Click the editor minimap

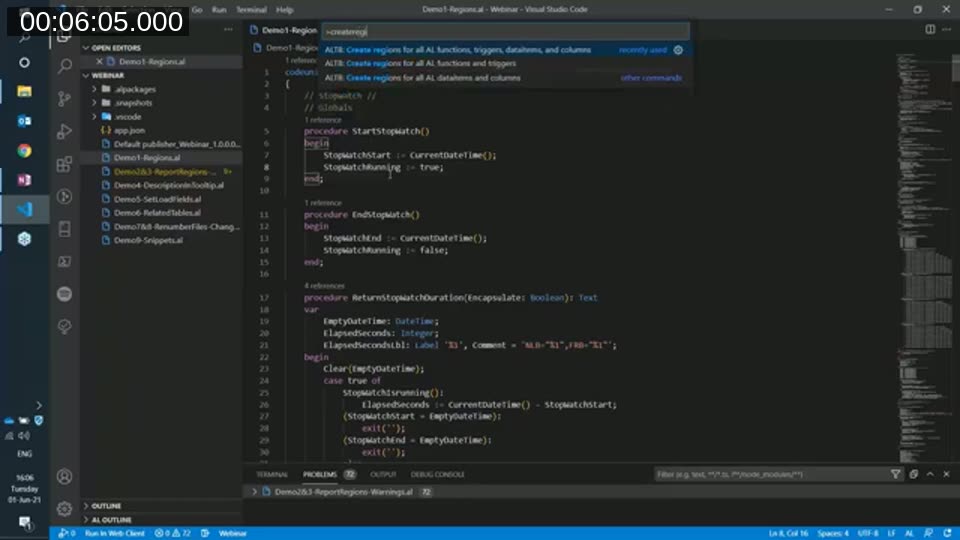(x=924, y=257)
